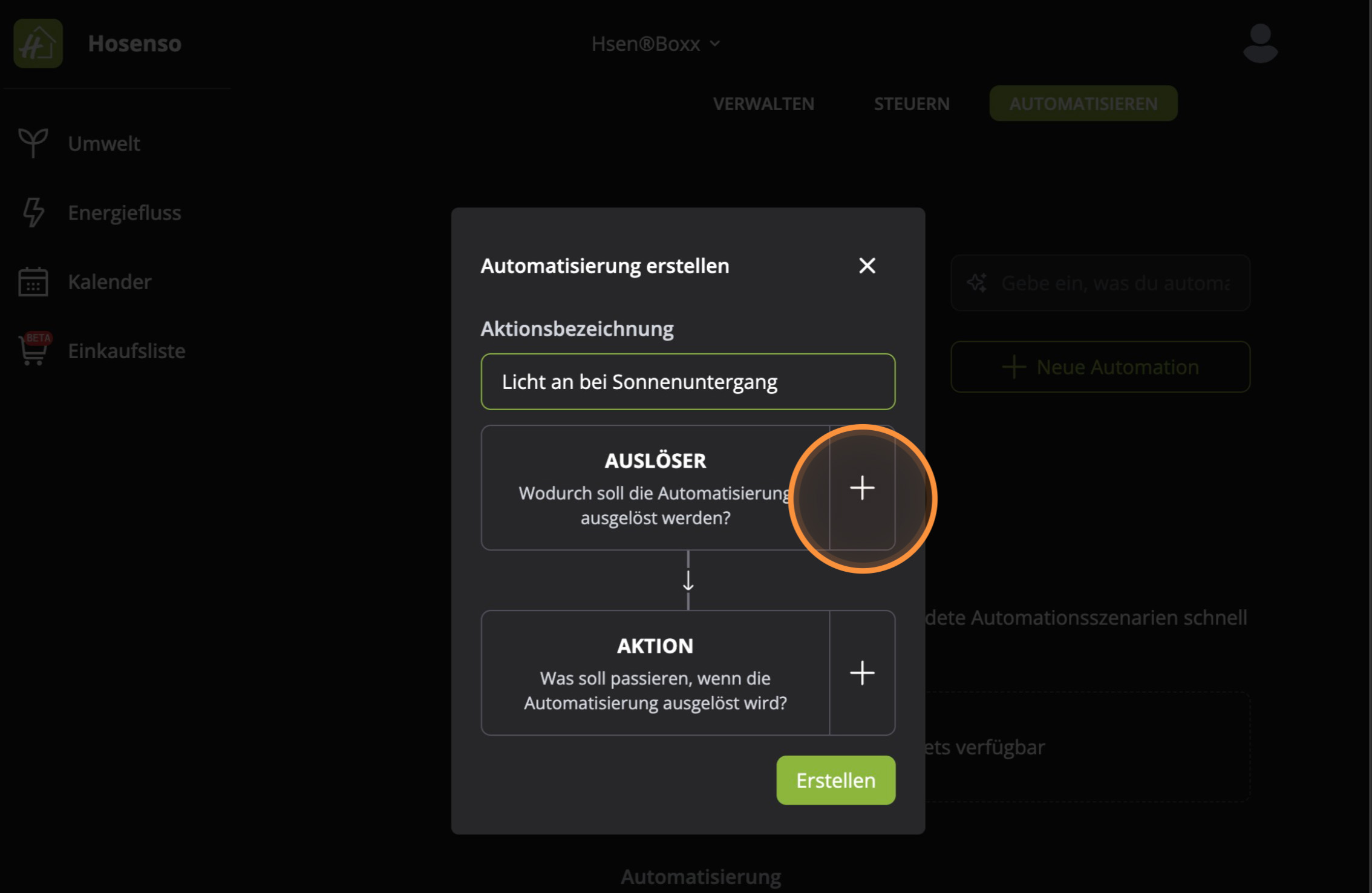Click the Erstellen button
The image size is (1372, 893).
coord(835,780)
